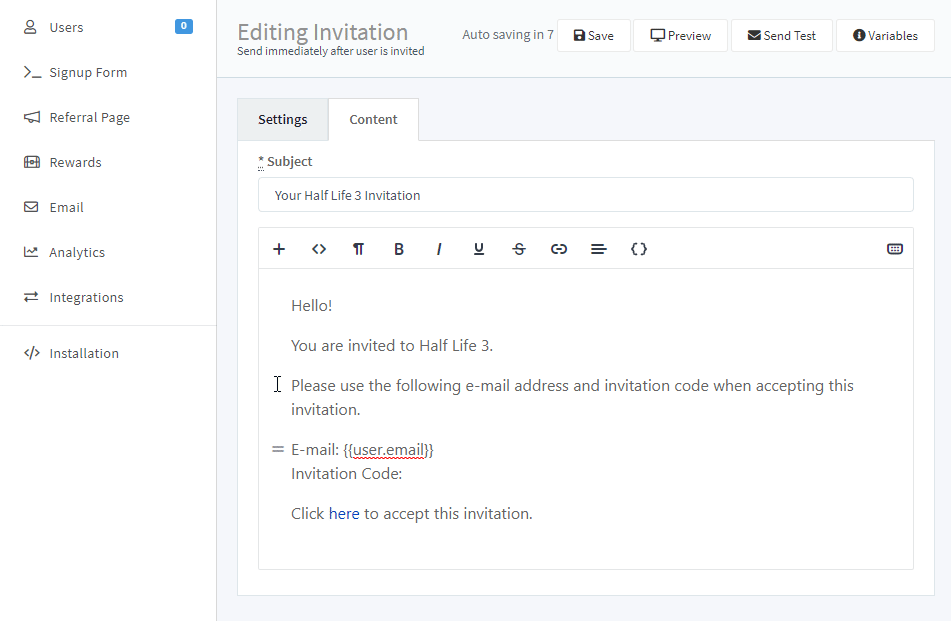Apply underline formatting
Screen dimensions: 951x621
(x=479, y=249)
